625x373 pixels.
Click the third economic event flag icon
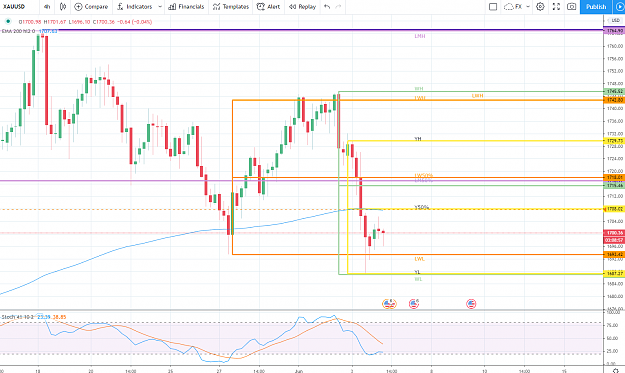pyautogui.click(x=471, y=304)
